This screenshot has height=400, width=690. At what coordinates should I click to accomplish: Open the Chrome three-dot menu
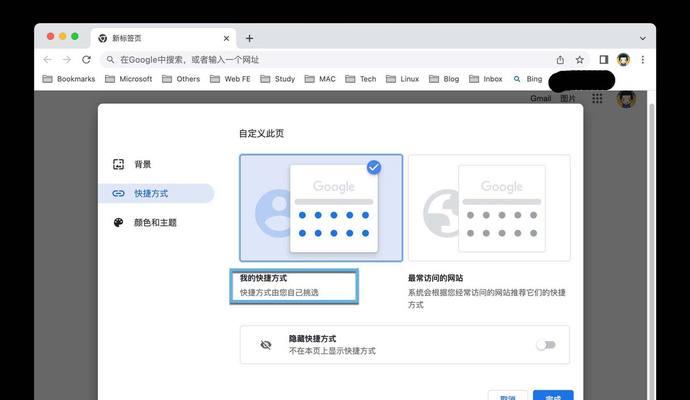click(642, 59)
